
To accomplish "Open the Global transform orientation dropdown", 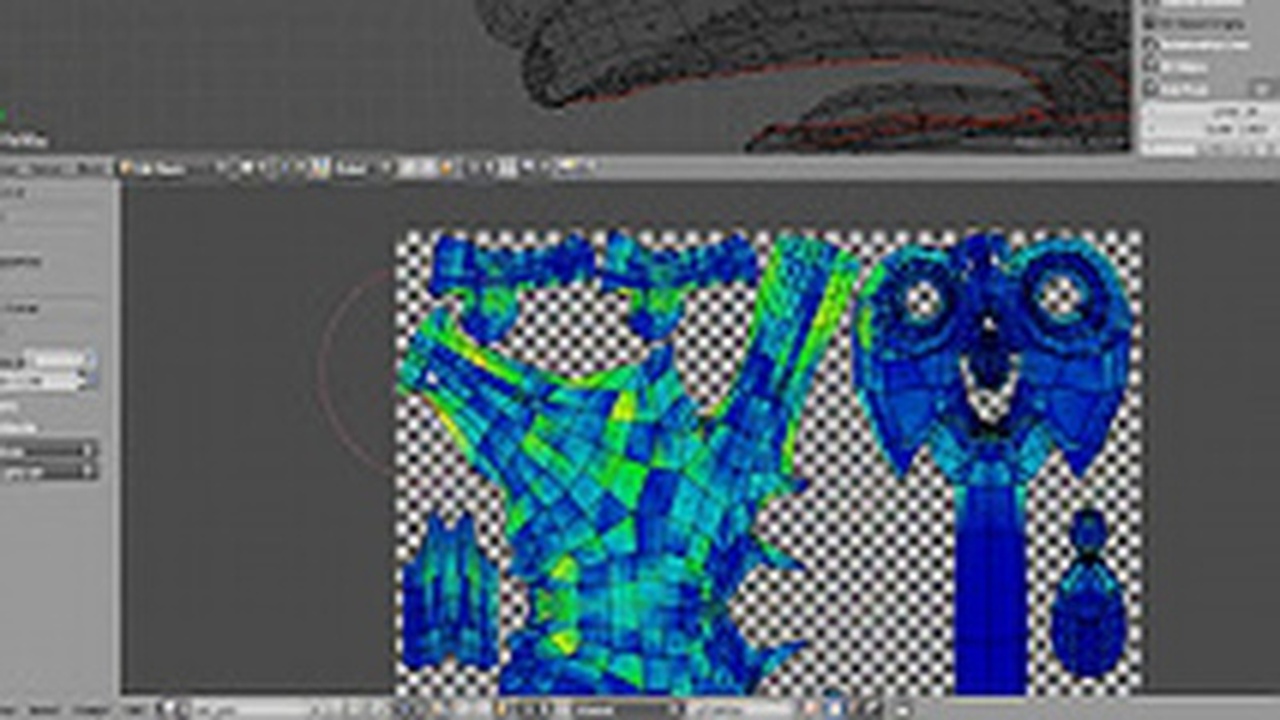I will 352,169.
